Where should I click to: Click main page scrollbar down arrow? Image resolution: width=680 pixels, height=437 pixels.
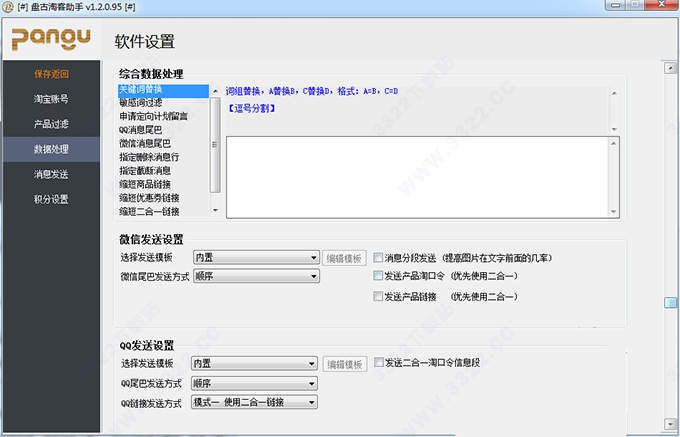coord(670,424)
